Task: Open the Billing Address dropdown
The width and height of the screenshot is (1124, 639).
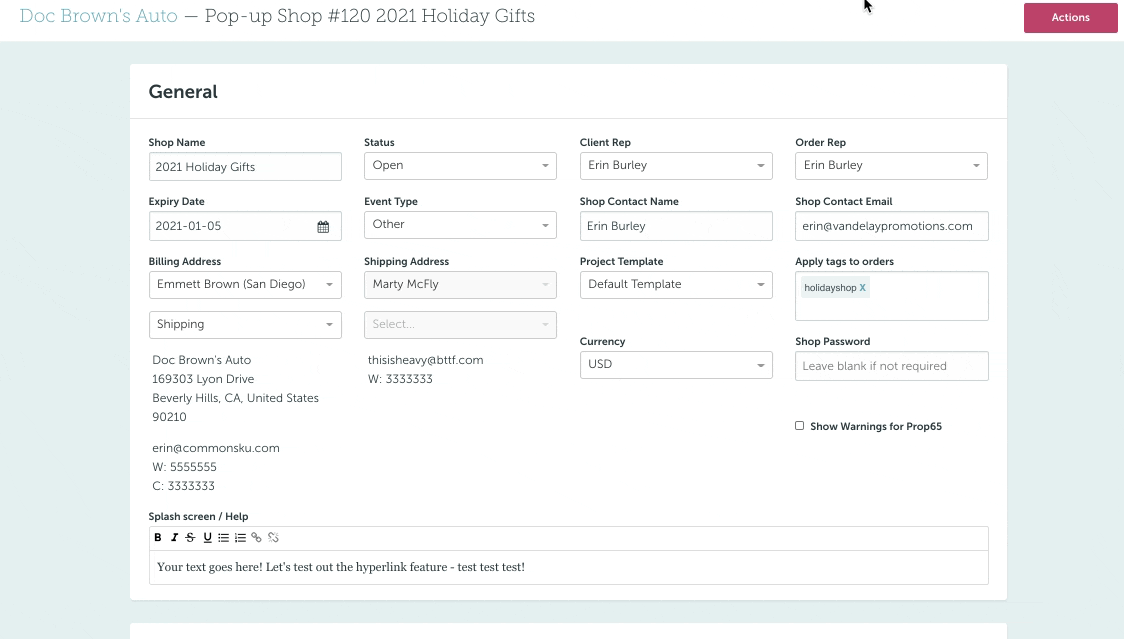Action: [245, 285]
